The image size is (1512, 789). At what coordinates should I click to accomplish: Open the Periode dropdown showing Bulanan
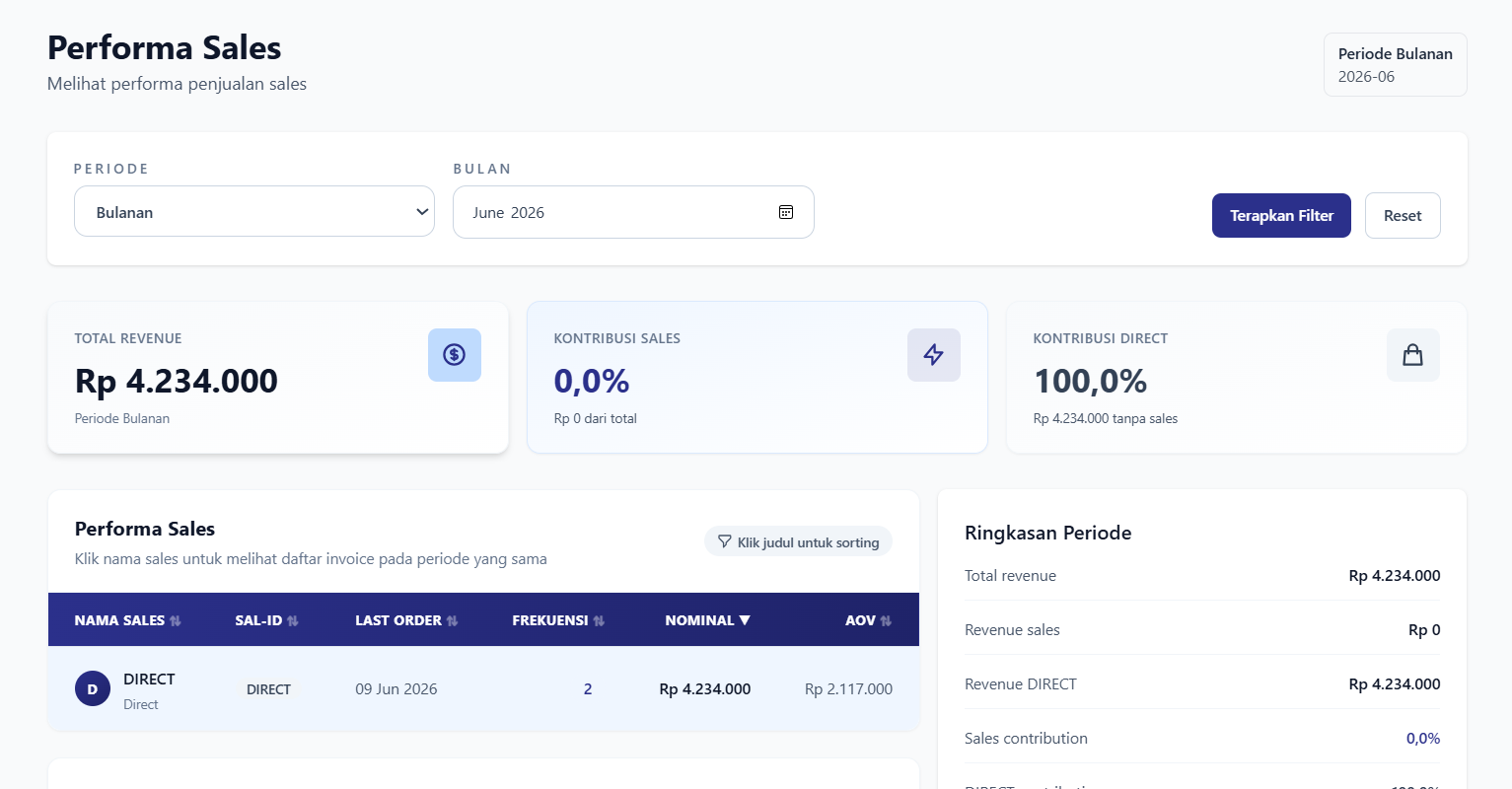[x=254, y=211]
